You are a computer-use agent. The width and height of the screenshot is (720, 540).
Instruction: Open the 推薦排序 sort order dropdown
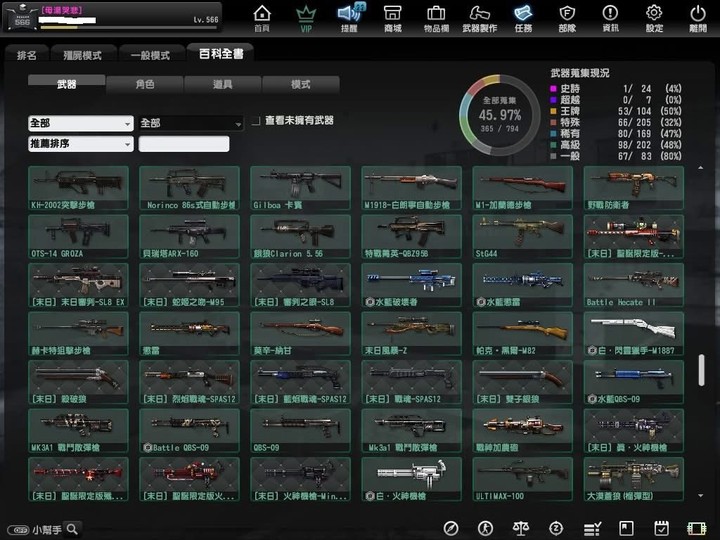coord(80,144)
